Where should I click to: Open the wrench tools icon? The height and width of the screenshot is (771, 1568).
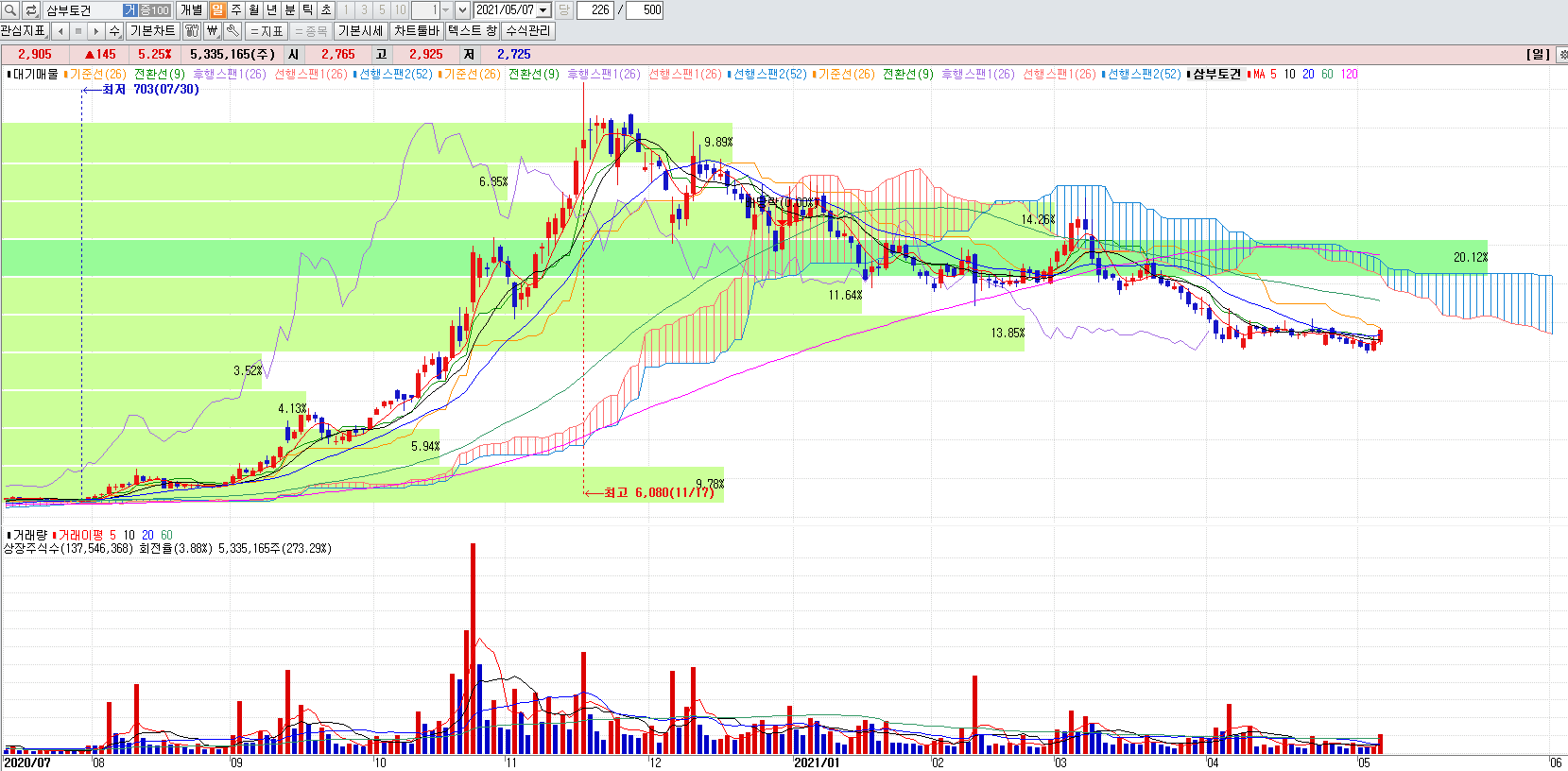pos(232,31)
